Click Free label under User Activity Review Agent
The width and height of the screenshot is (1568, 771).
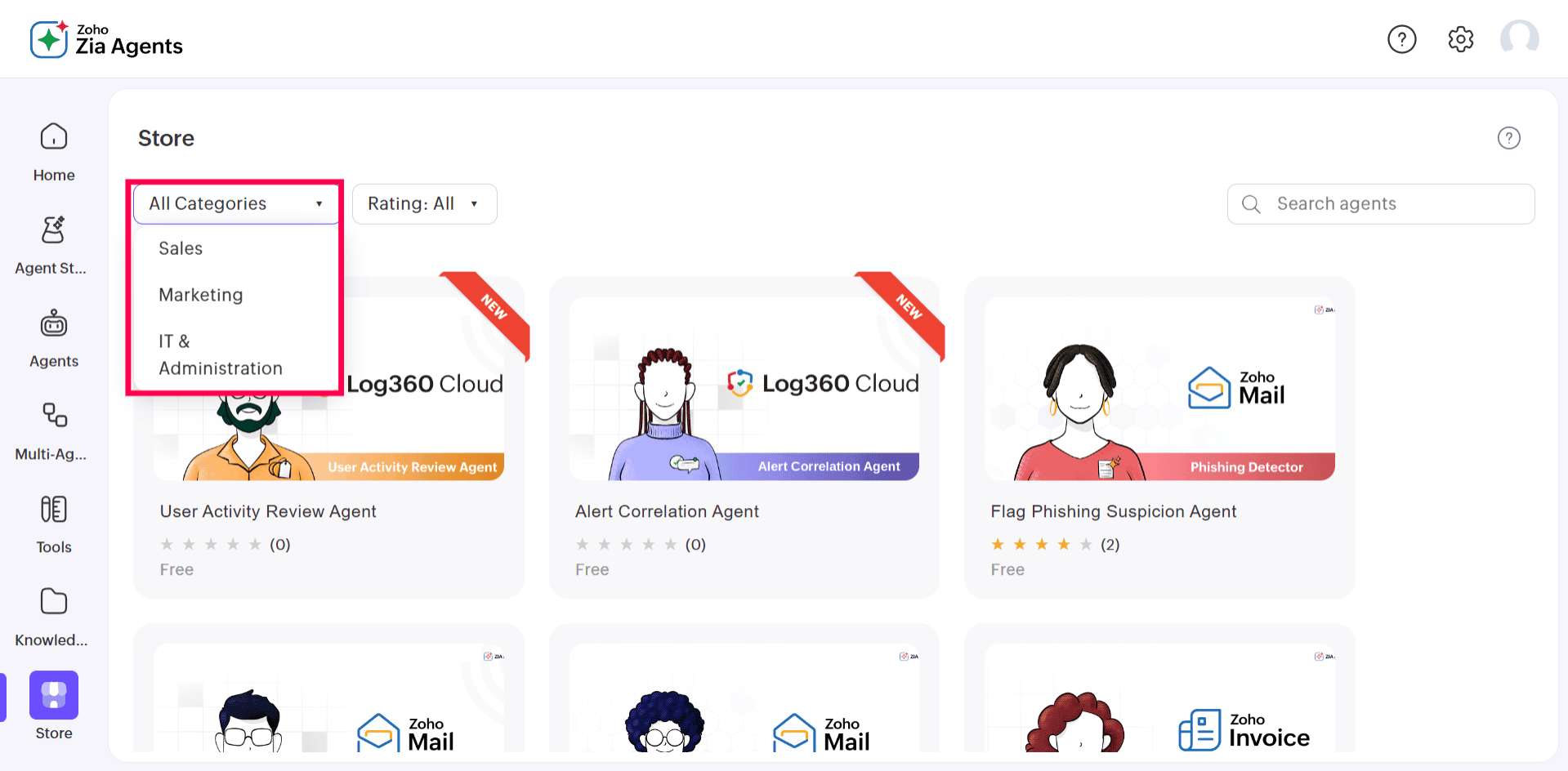pyautogui.click(x=176, y=570)
